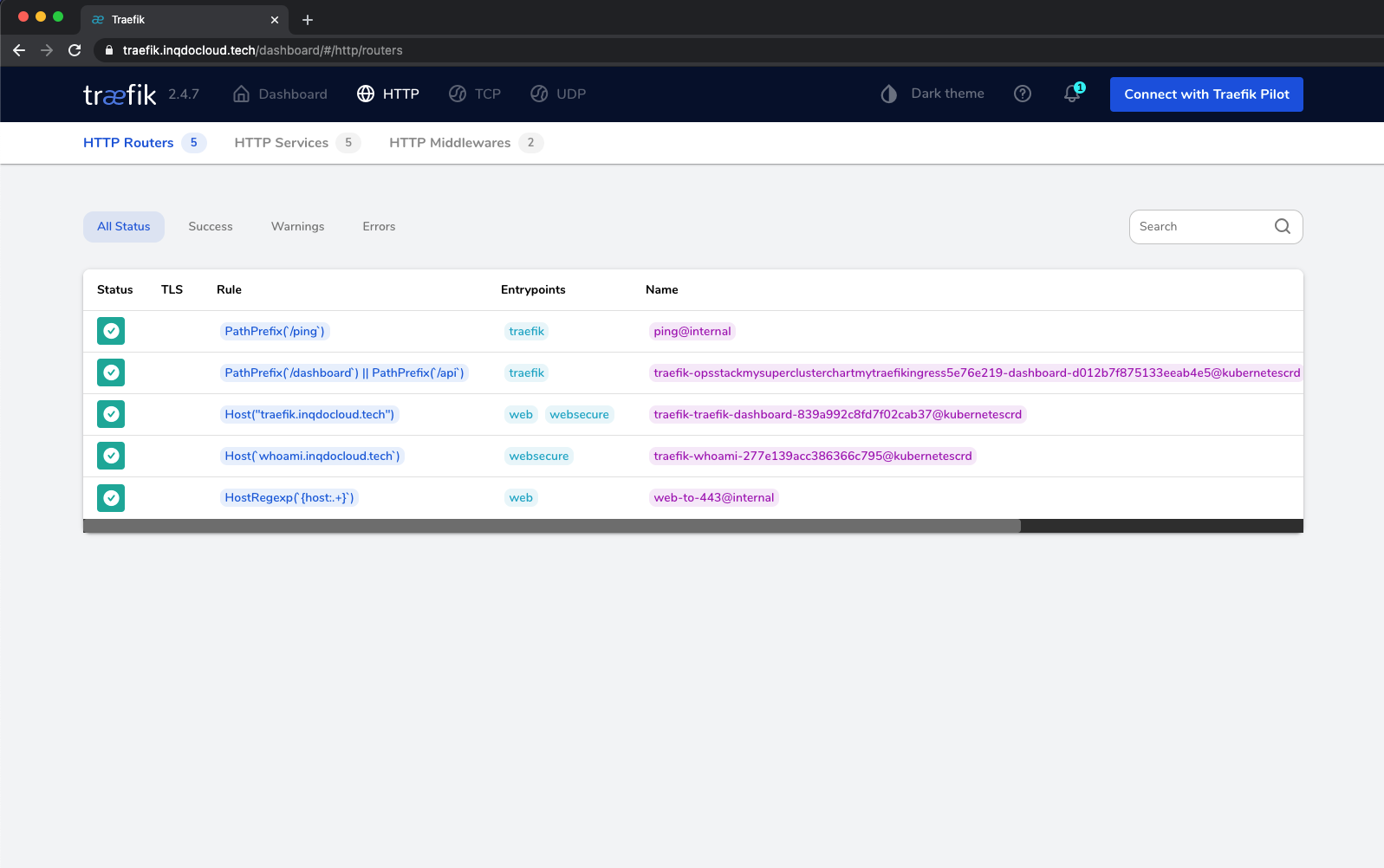The height and width of the screenshot is (868, 1384).
Task: Click the site lock icon in address bar
Action: [109, 50]
